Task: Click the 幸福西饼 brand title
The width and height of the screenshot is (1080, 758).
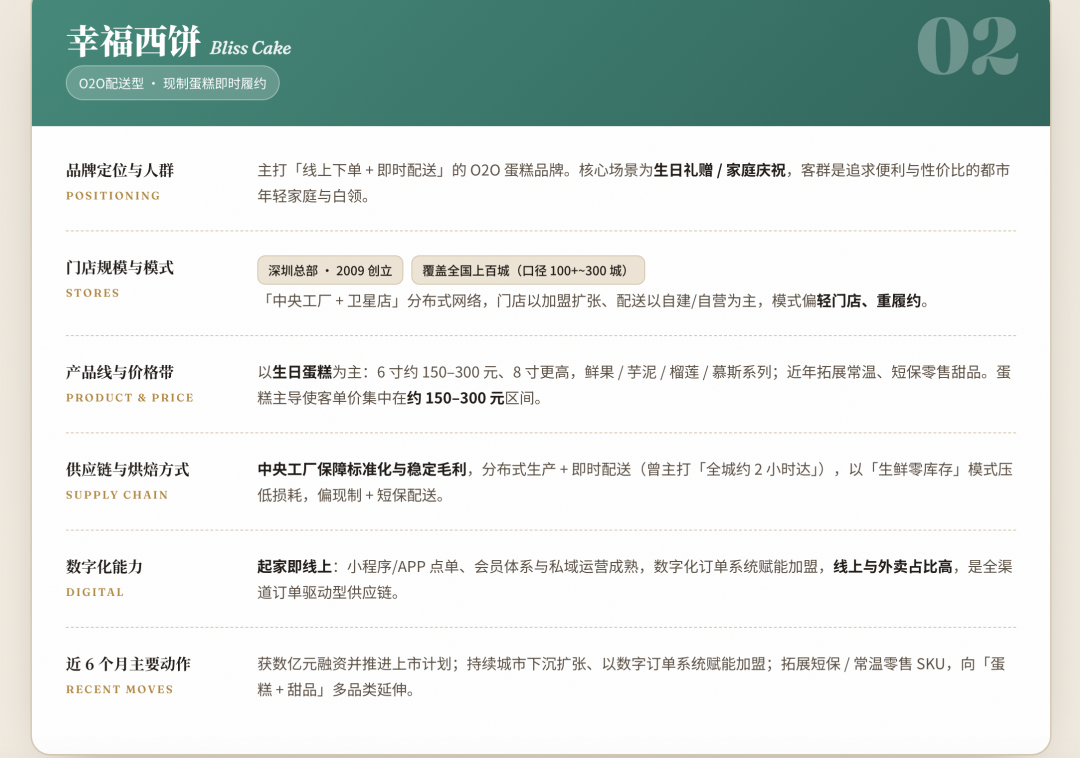Action: click(x=134, y=41)
